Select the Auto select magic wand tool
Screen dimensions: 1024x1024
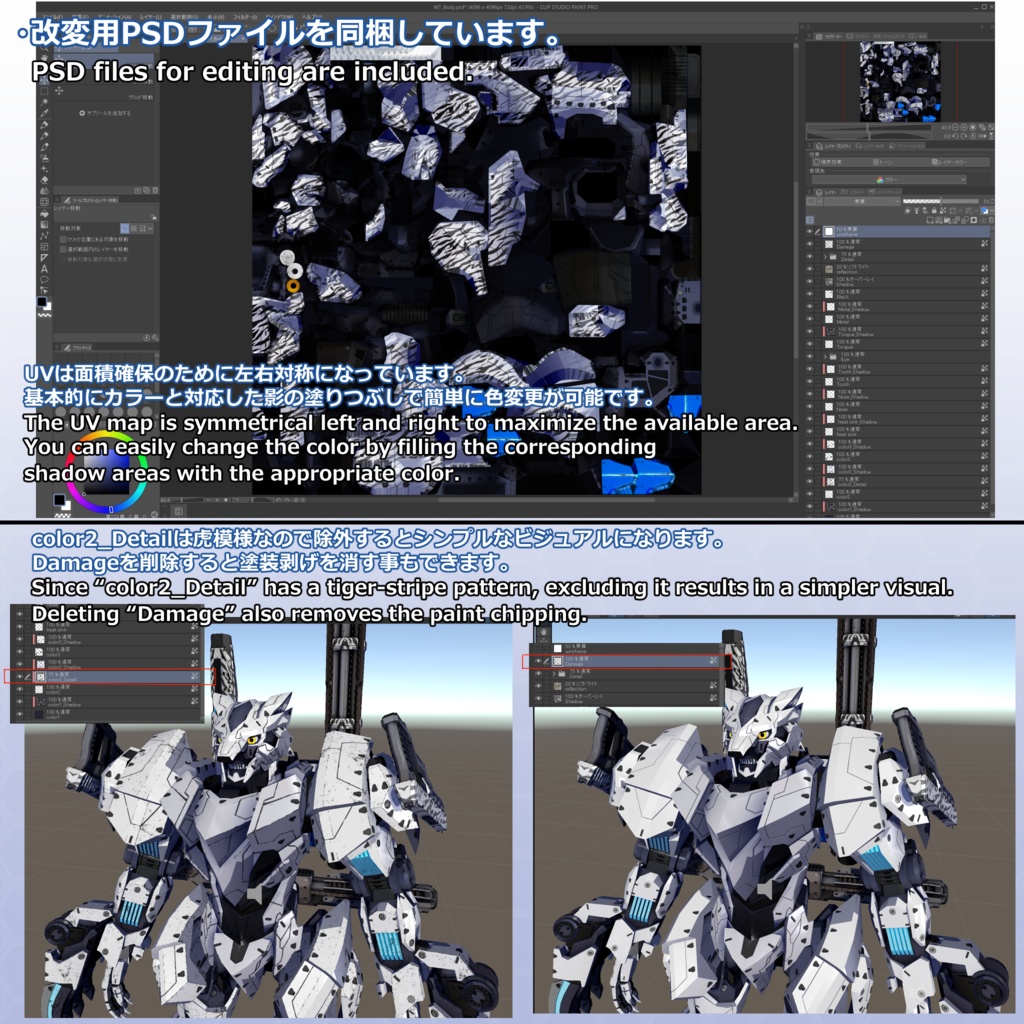[x=44, y=102]
